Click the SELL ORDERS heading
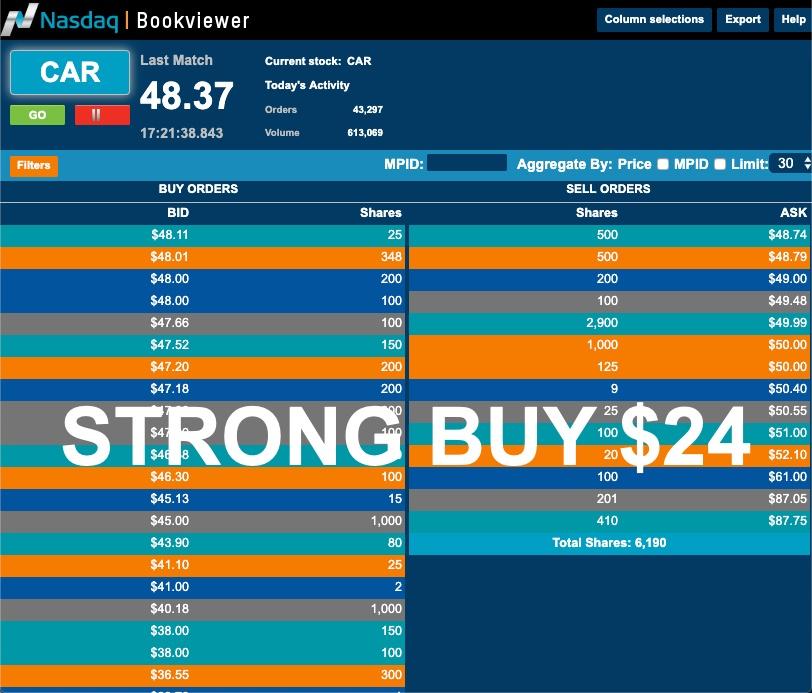Screen dimensions: 812x693 [608, 189]
